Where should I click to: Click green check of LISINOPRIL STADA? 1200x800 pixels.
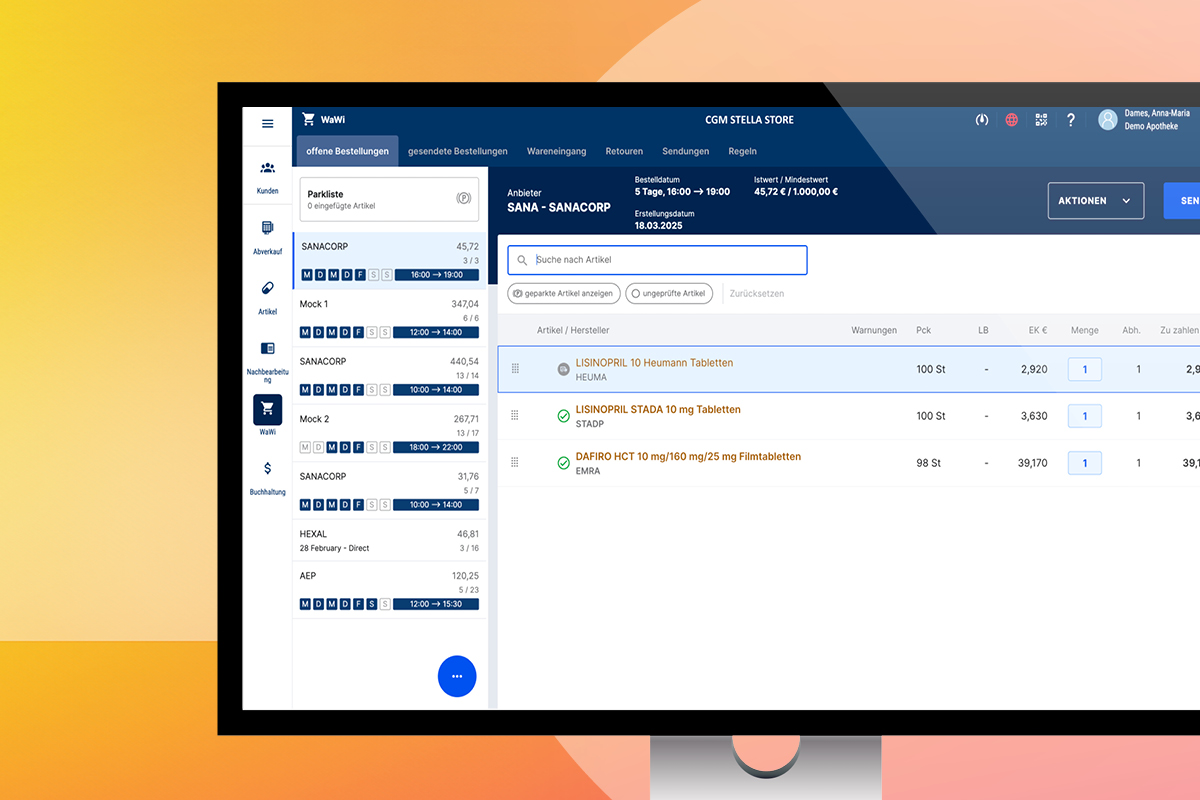[563, 416]
